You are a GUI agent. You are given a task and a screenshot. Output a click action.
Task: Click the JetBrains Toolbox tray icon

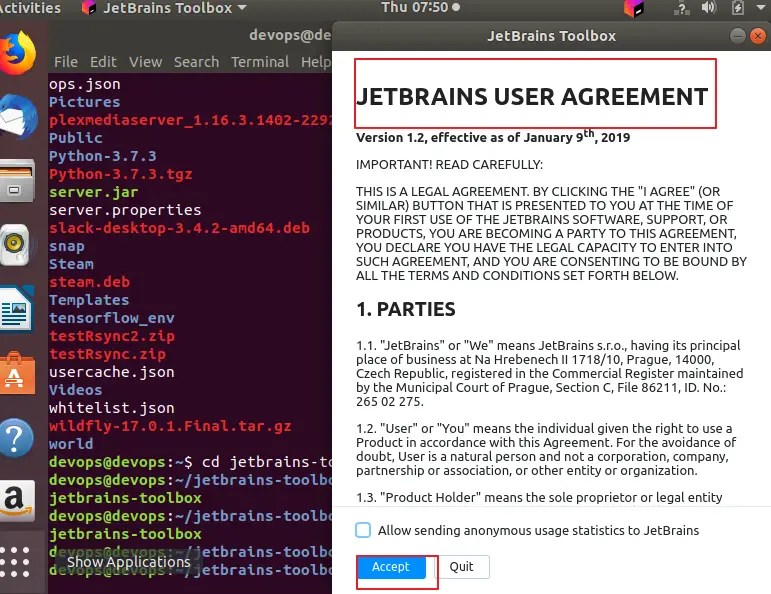click(633, 8)
